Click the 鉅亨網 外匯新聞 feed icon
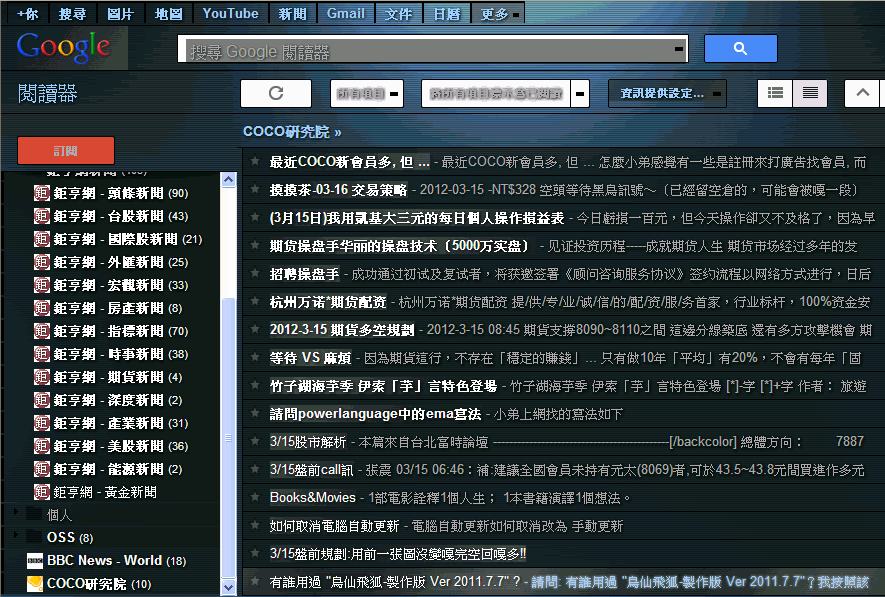The image size is (885, 597). 42,262
